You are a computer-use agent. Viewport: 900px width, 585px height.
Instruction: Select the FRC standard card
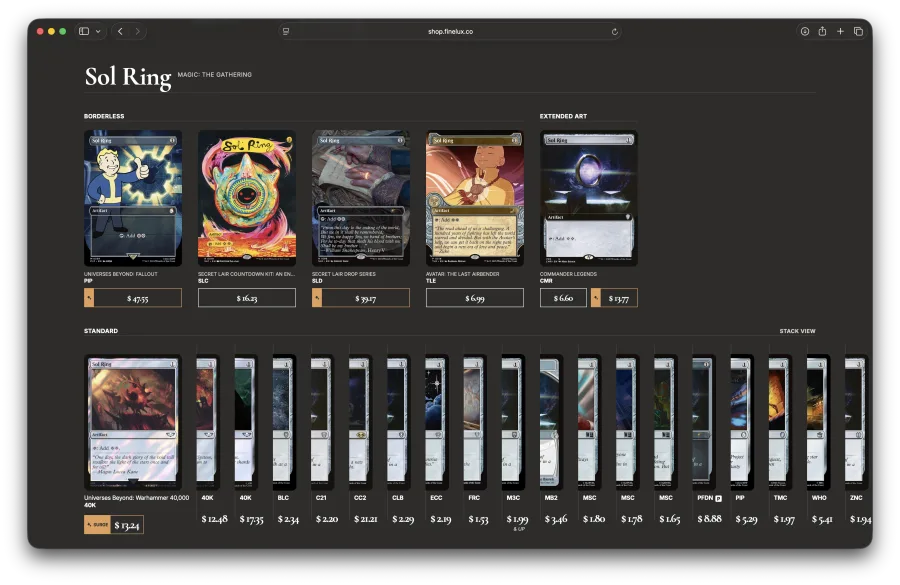475,421
